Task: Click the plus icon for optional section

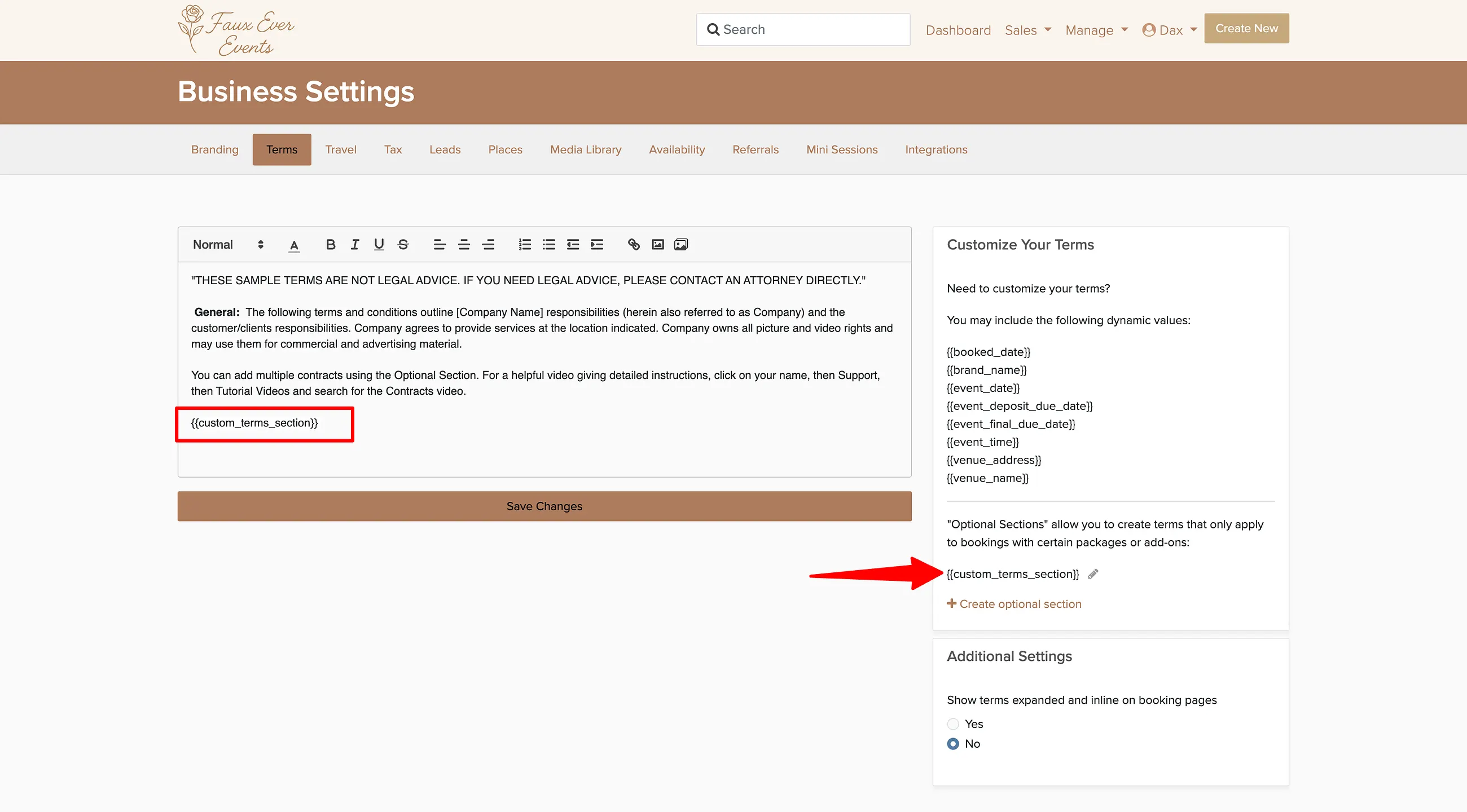Action: [x=952, y=603]
